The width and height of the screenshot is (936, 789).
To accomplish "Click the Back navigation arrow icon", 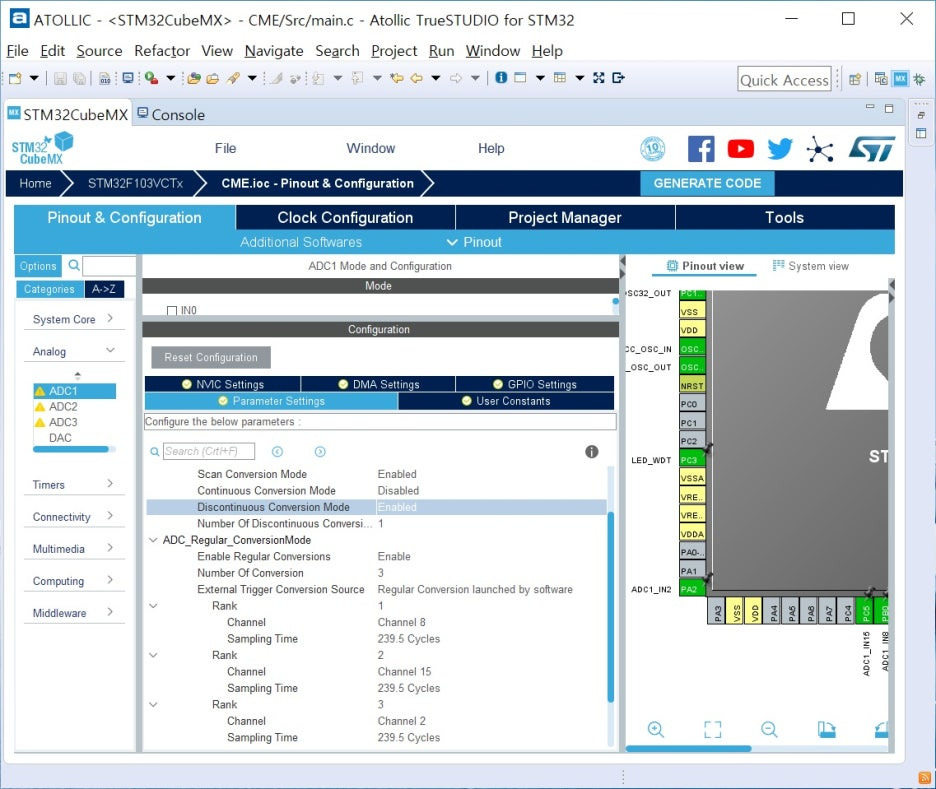I will (417, 78).
